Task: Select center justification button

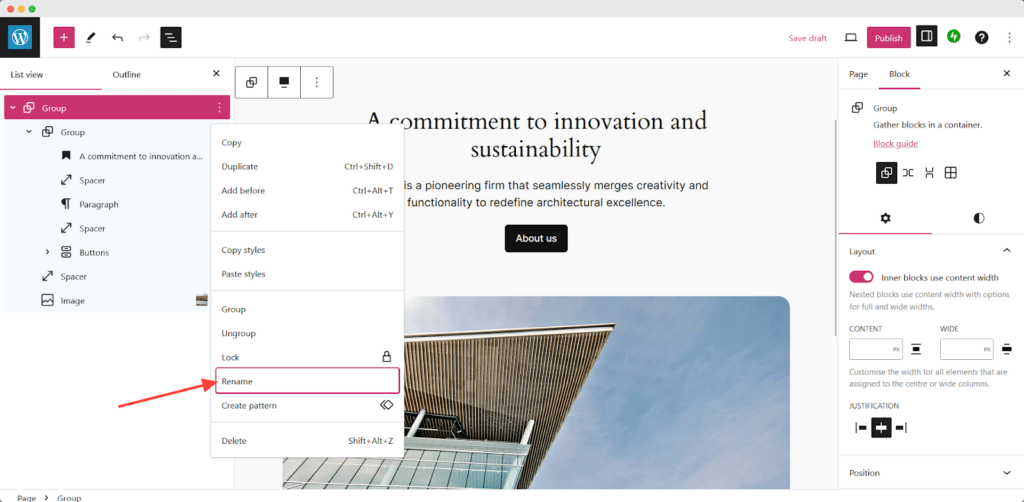Action: 881,428
